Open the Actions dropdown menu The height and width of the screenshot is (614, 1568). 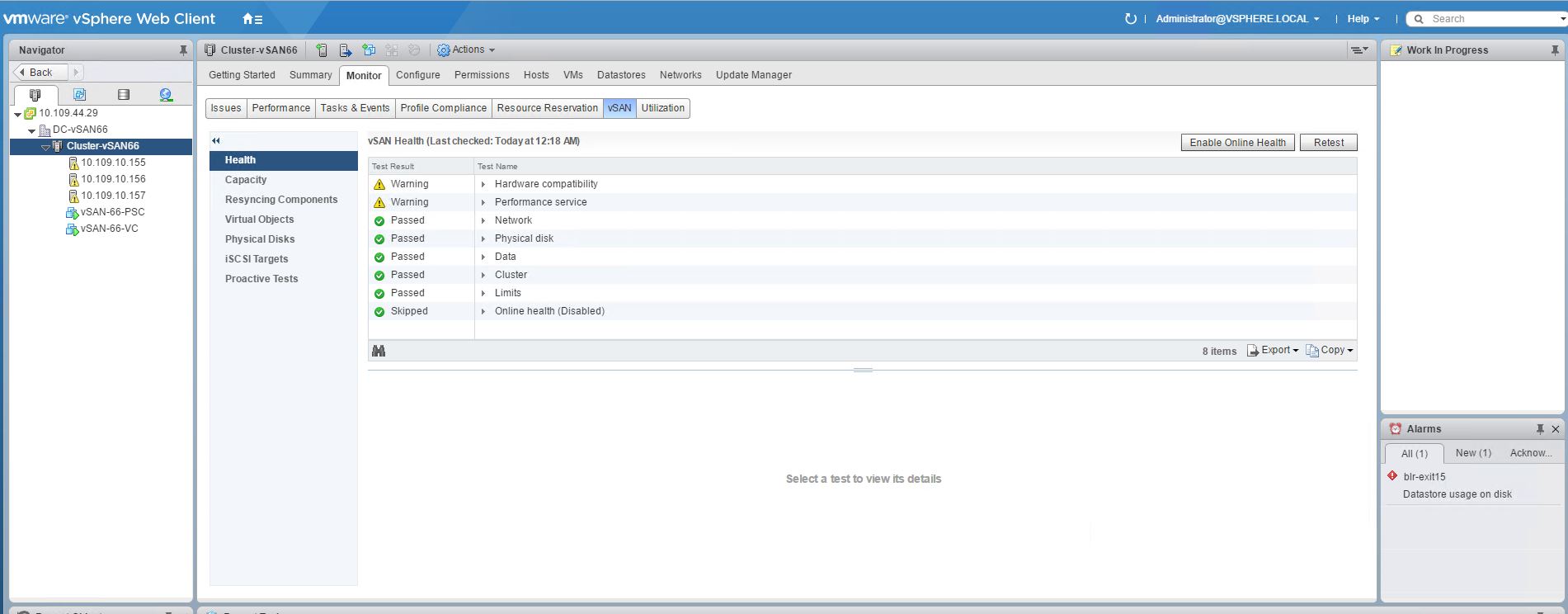(x=467, y=50)
